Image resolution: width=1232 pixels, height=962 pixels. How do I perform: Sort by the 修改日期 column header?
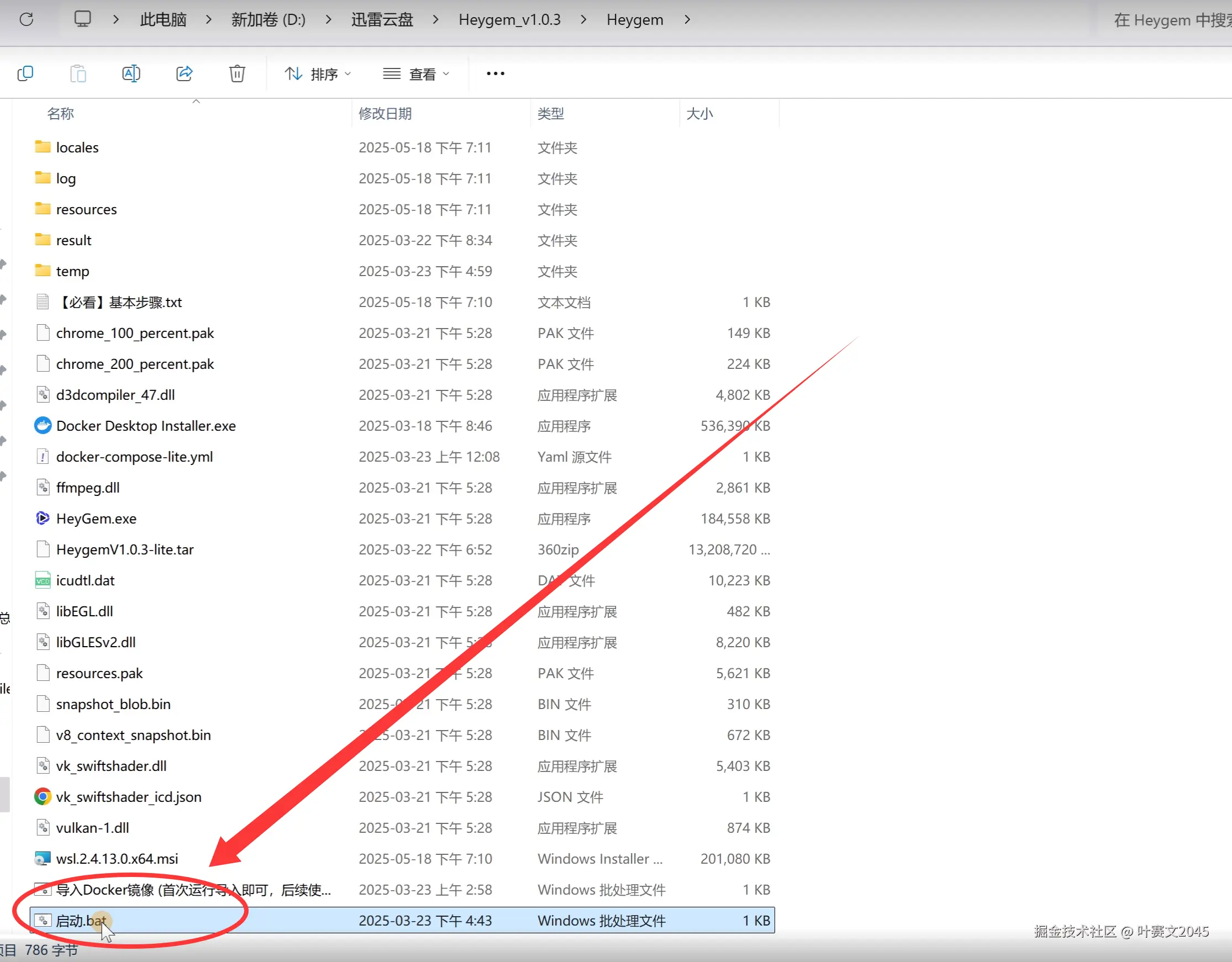(x=385, y=113)
